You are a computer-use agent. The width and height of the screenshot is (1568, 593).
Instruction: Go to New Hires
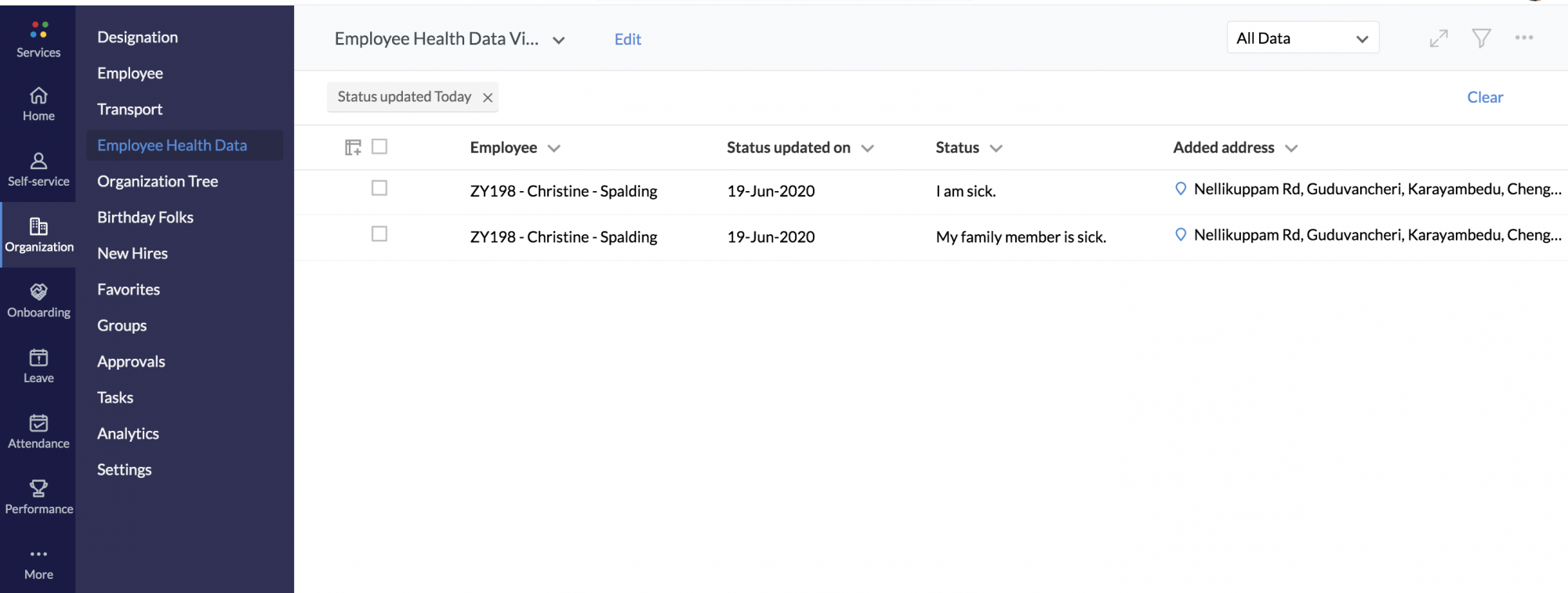point(132,253)
